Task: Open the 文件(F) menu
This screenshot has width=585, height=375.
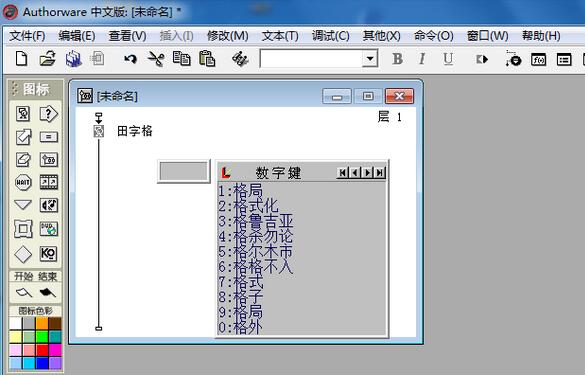Action: point(27,36)
